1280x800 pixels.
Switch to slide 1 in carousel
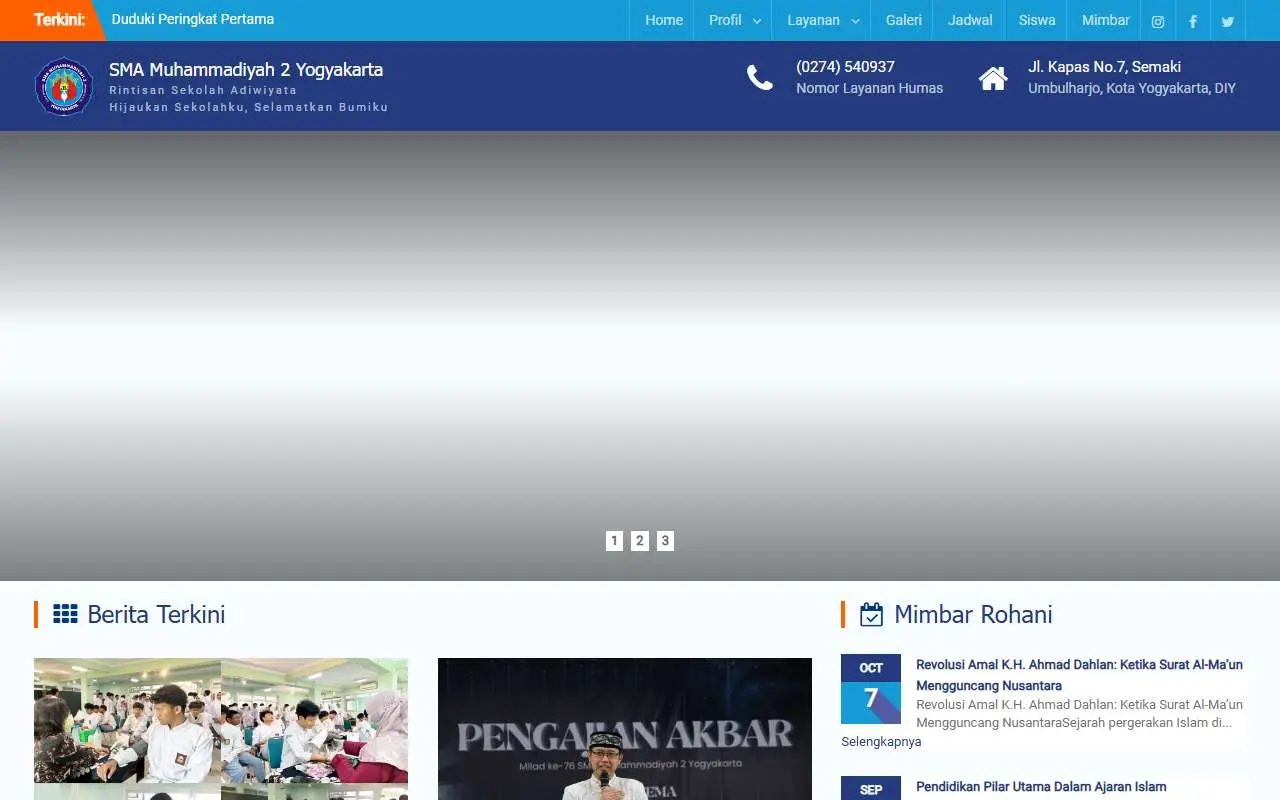614,541
